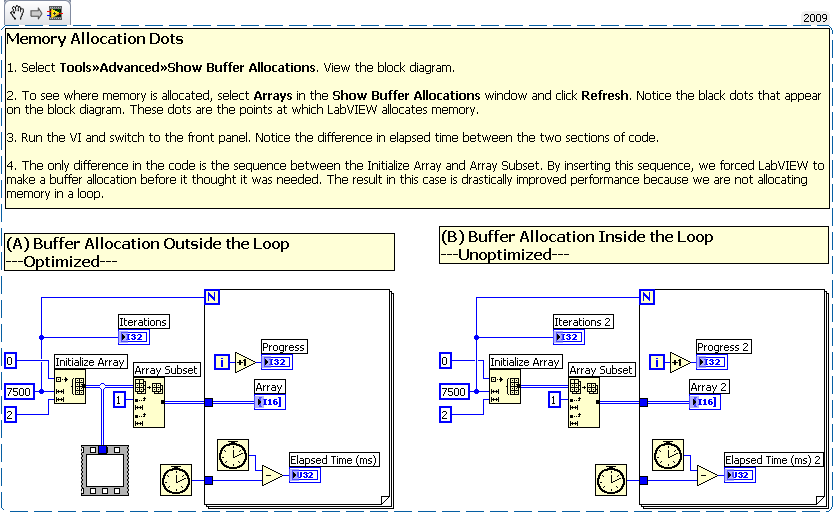834x513 pixels.
Task: Click Iterations 2 I32 control terminal
Action: (569, 337)
